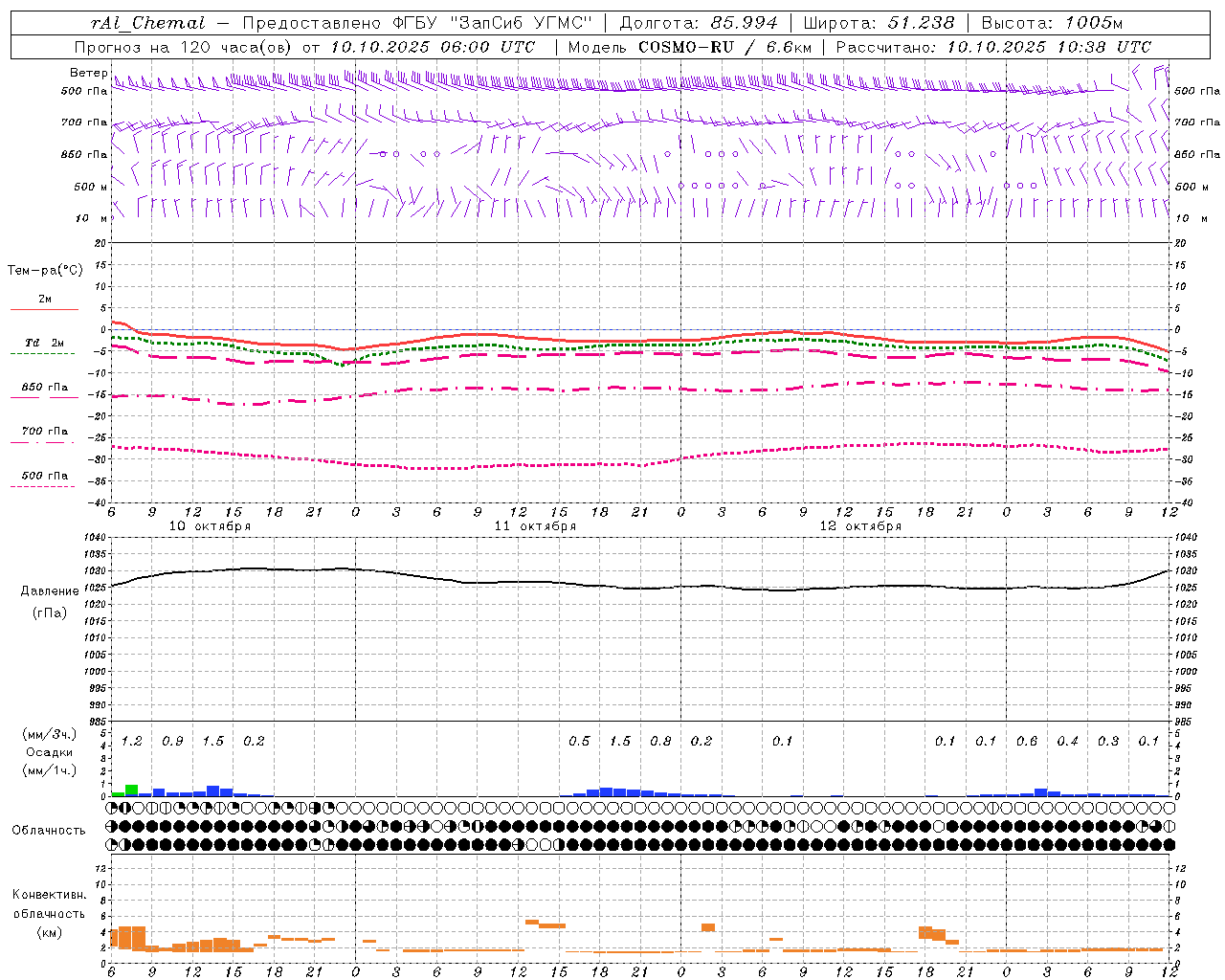The width and height of the screenshot is (1225, 980).
Task: Click the Тем-ра(°C) panel label
Action: click(x=46, y=271)
